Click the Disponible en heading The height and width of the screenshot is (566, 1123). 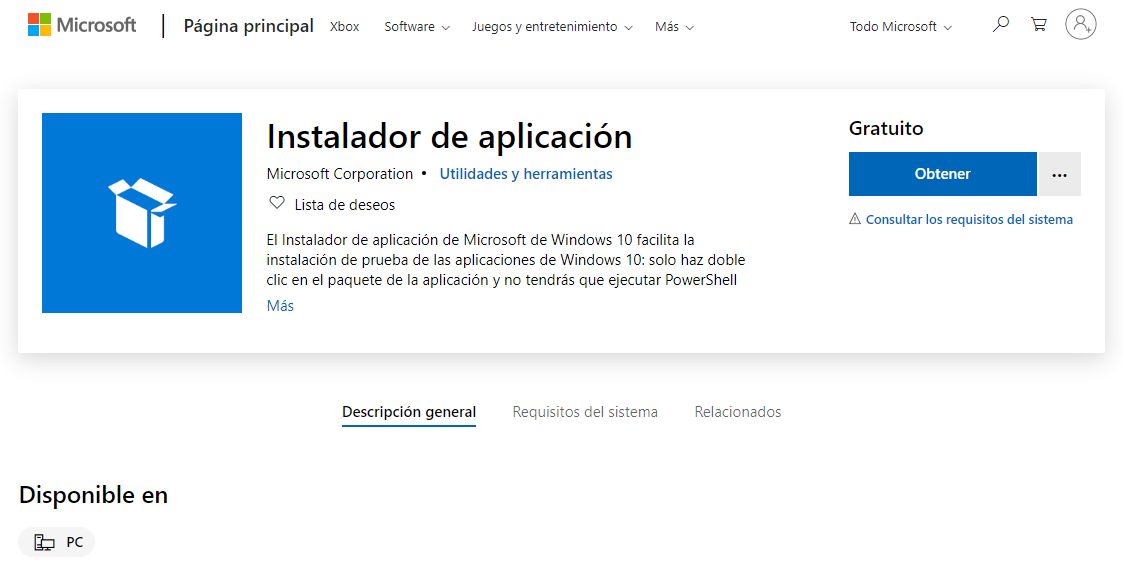coord(93,495)
